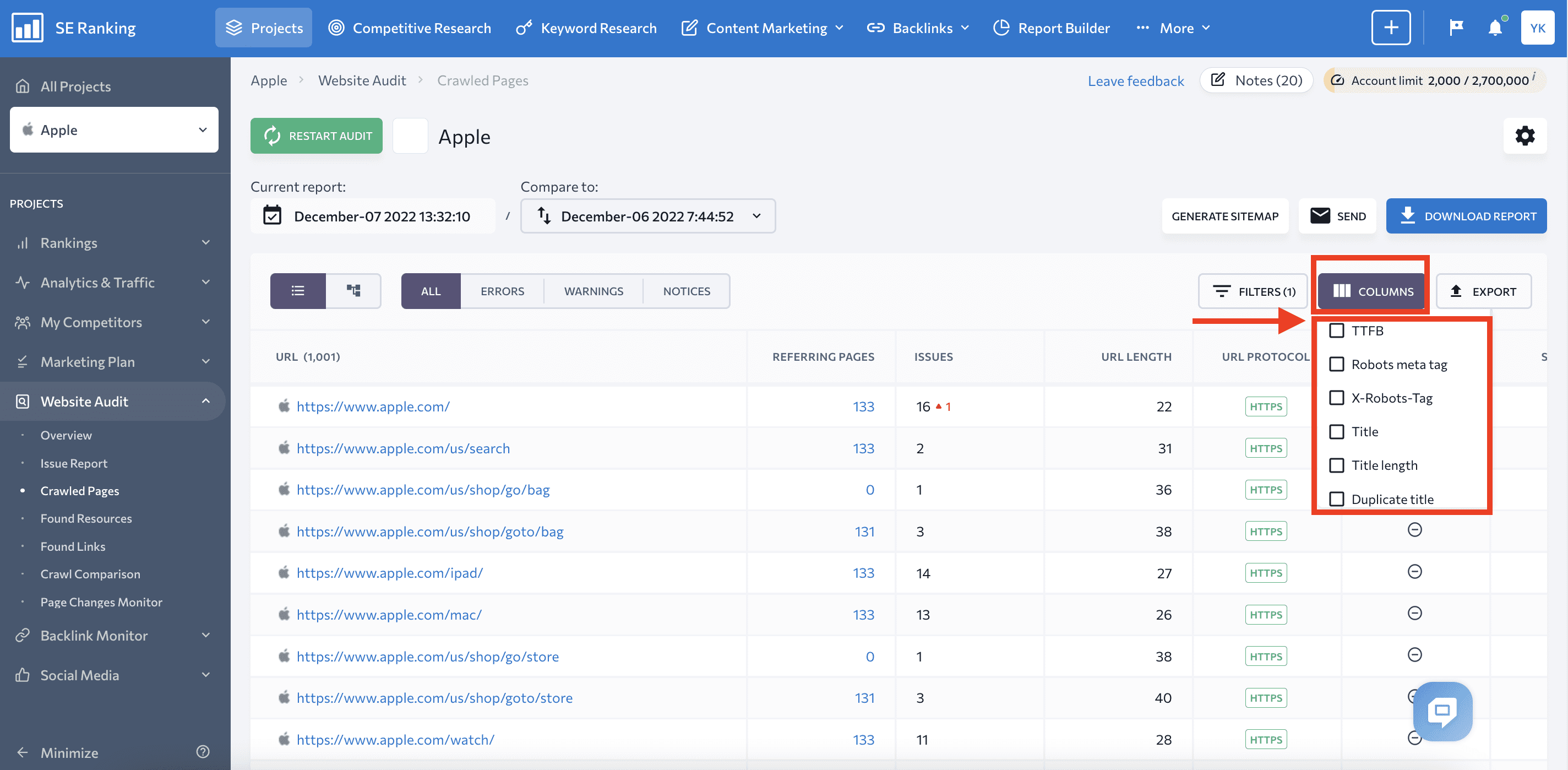Image resolution: width=1568 pixels, height=770 pixels.
Task: Select the ALL tab
Action: (x=431, y=291)
